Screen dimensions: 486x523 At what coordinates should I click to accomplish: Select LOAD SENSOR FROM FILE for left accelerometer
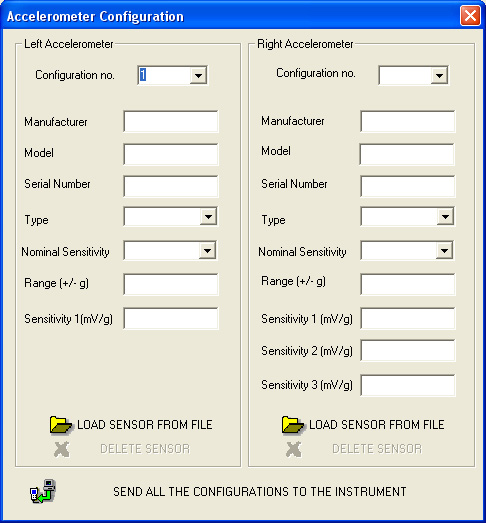(145, 425)
